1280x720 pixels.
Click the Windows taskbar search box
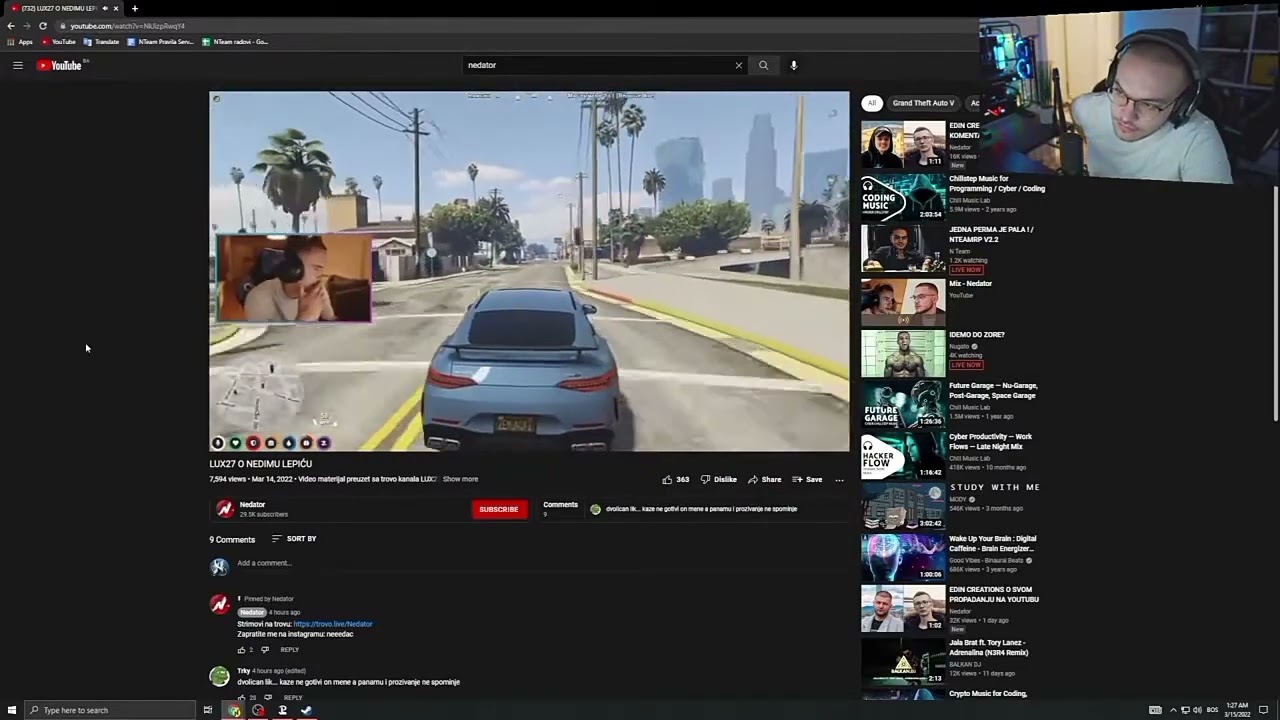[110, 710]
